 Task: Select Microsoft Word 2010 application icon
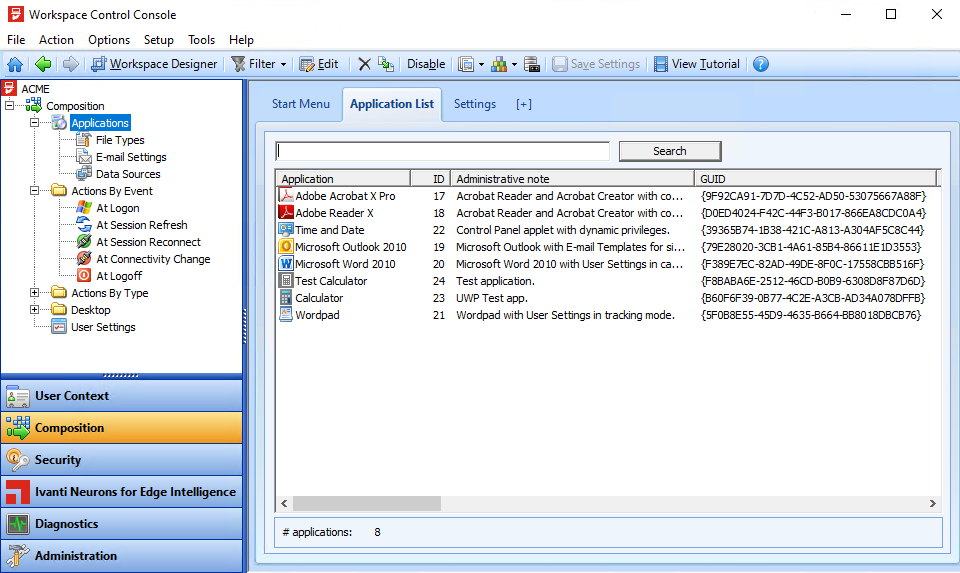click(285, 264)
